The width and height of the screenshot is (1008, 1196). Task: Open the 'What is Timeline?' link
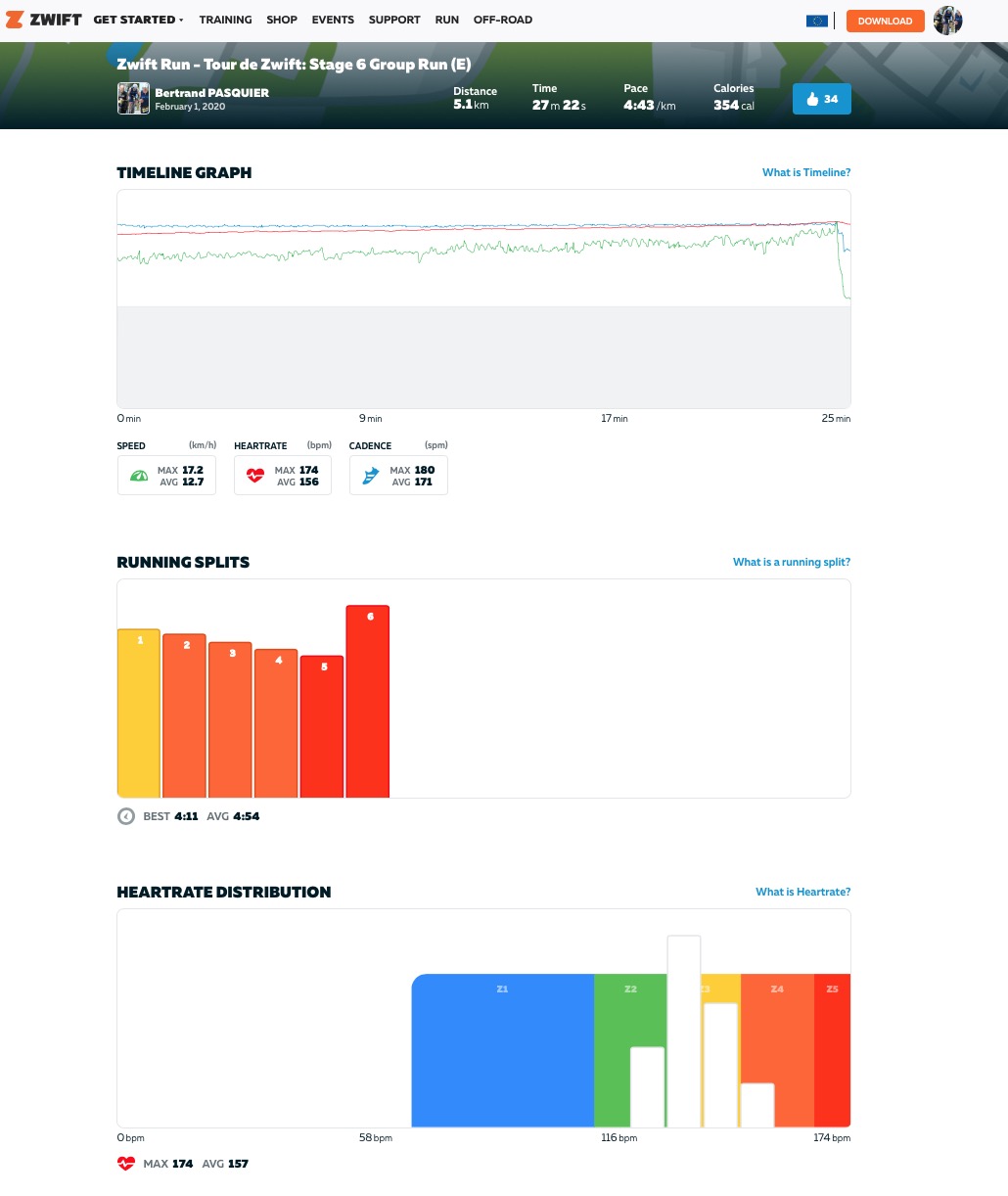[x=806, y=172]
